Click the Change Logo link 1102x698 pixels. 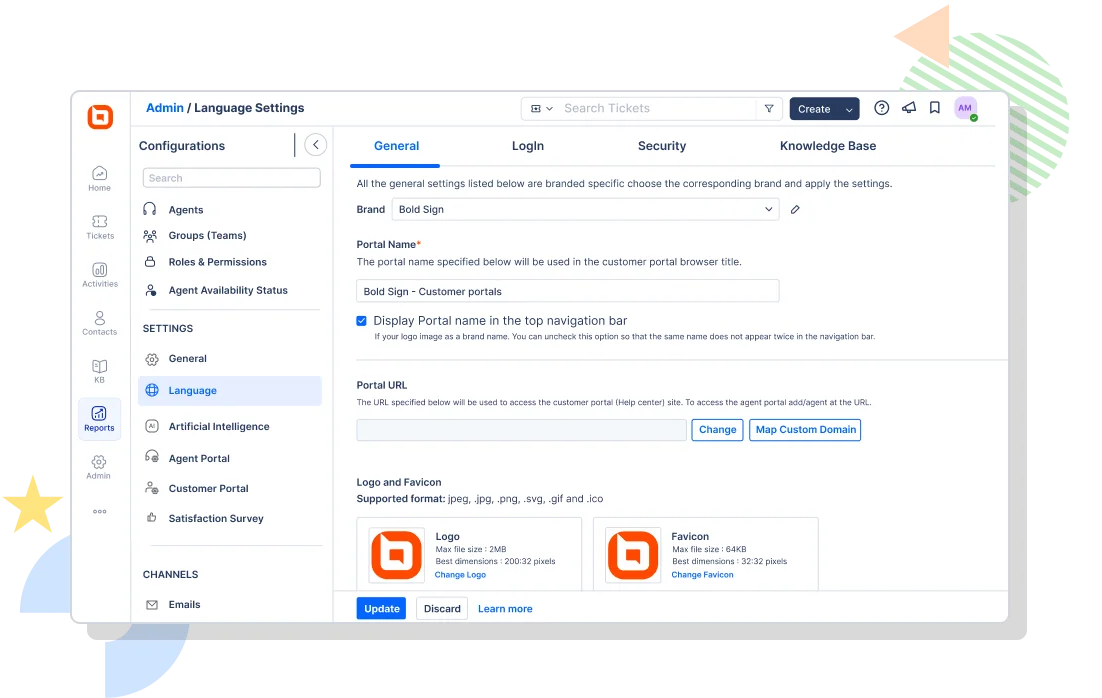460,575
